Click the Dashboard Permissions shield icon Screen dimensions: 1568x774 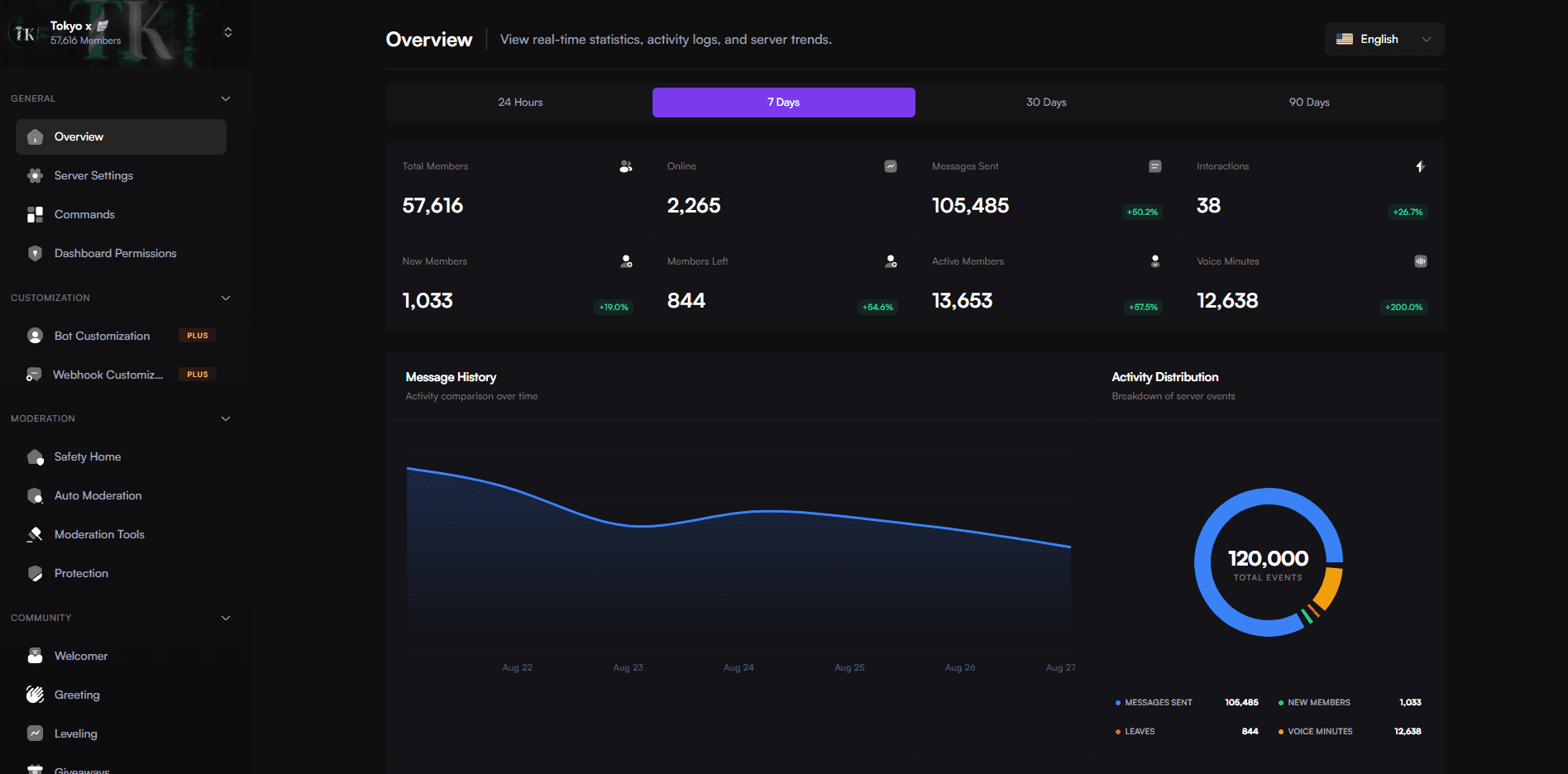tap(35, 254)
